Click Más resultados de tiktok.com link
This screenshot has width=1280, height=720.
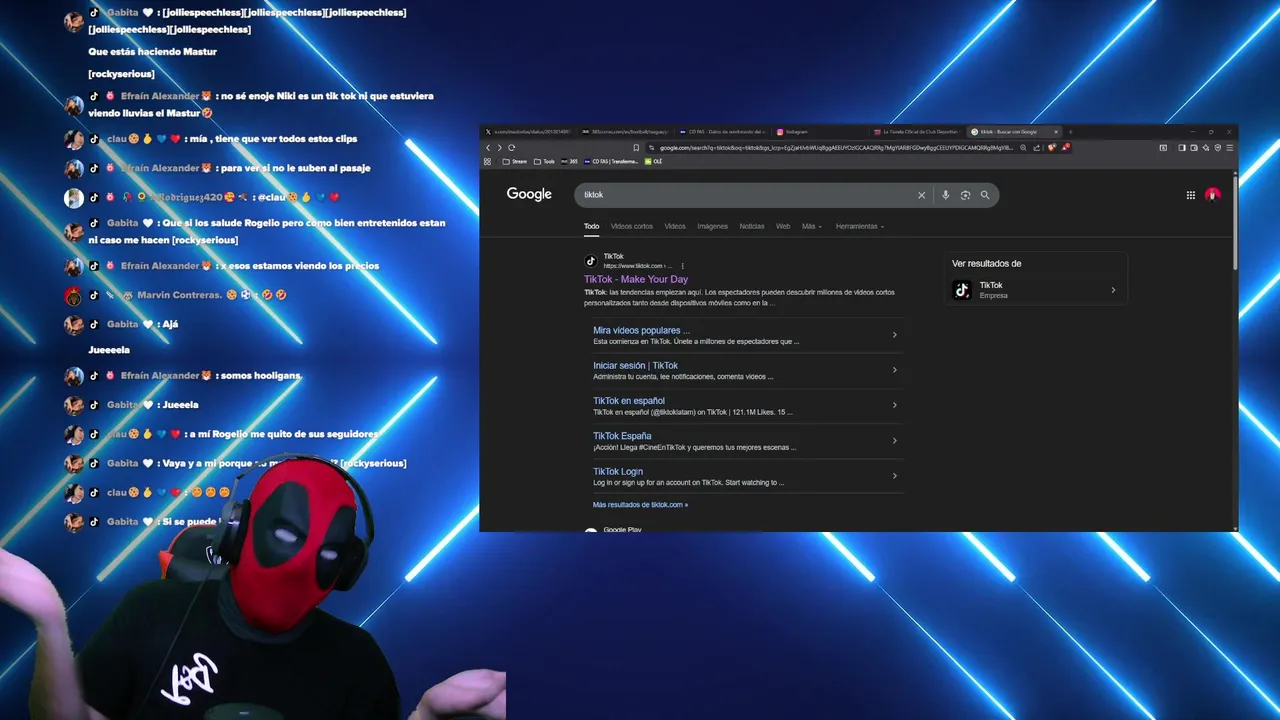[x=640, y=505]
